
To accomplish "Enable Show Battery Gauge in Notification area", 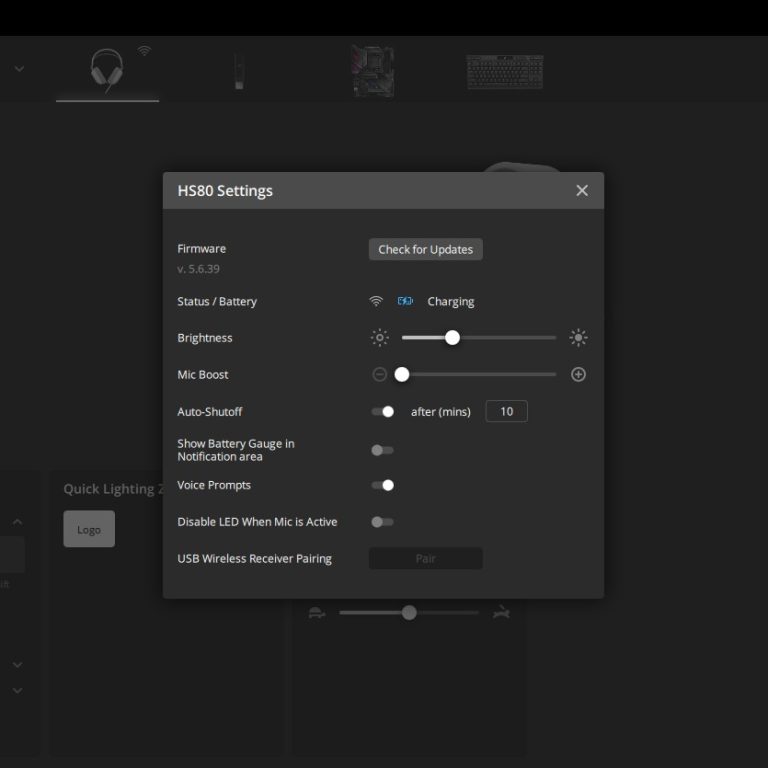I will pos(382,450).
